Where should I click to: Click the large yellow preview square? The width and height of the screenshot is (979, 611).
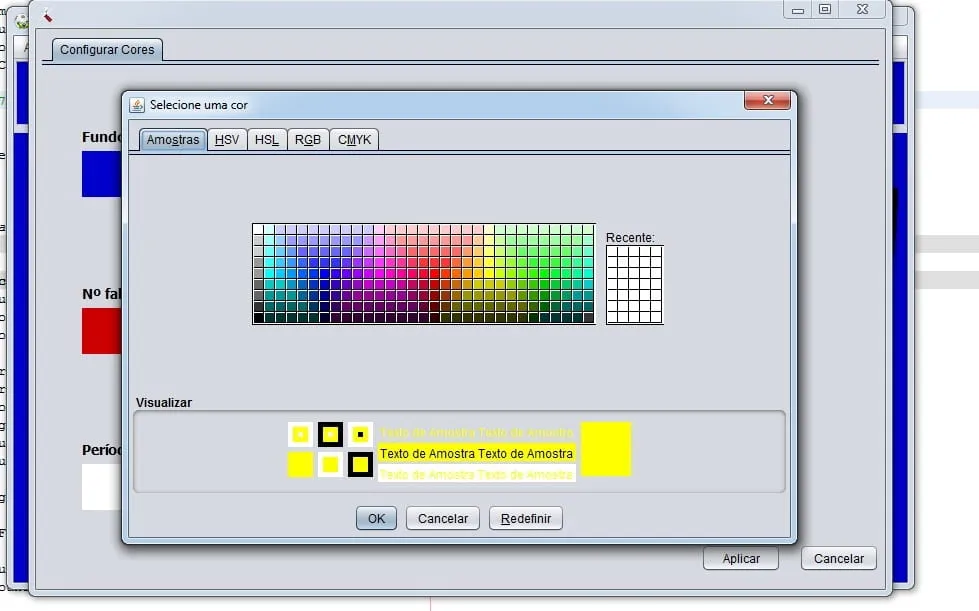point(606,449)
